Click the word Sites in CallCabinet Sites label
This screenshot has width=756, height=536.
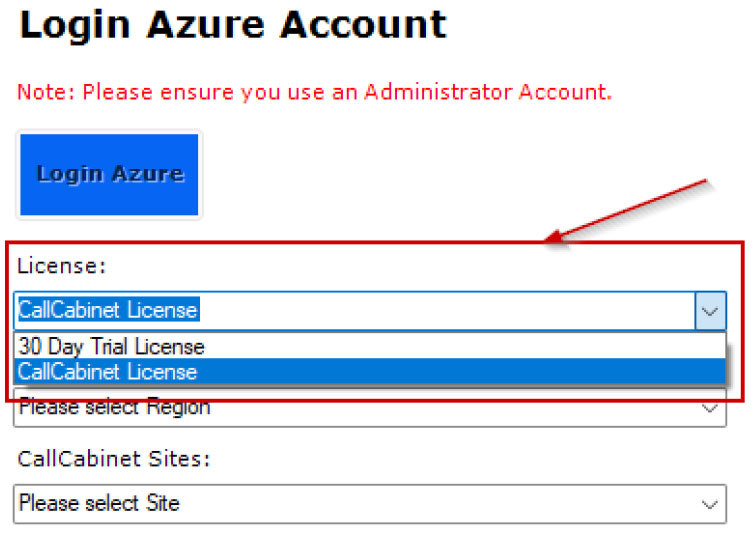pyautogui.click(x=178, y=458)
